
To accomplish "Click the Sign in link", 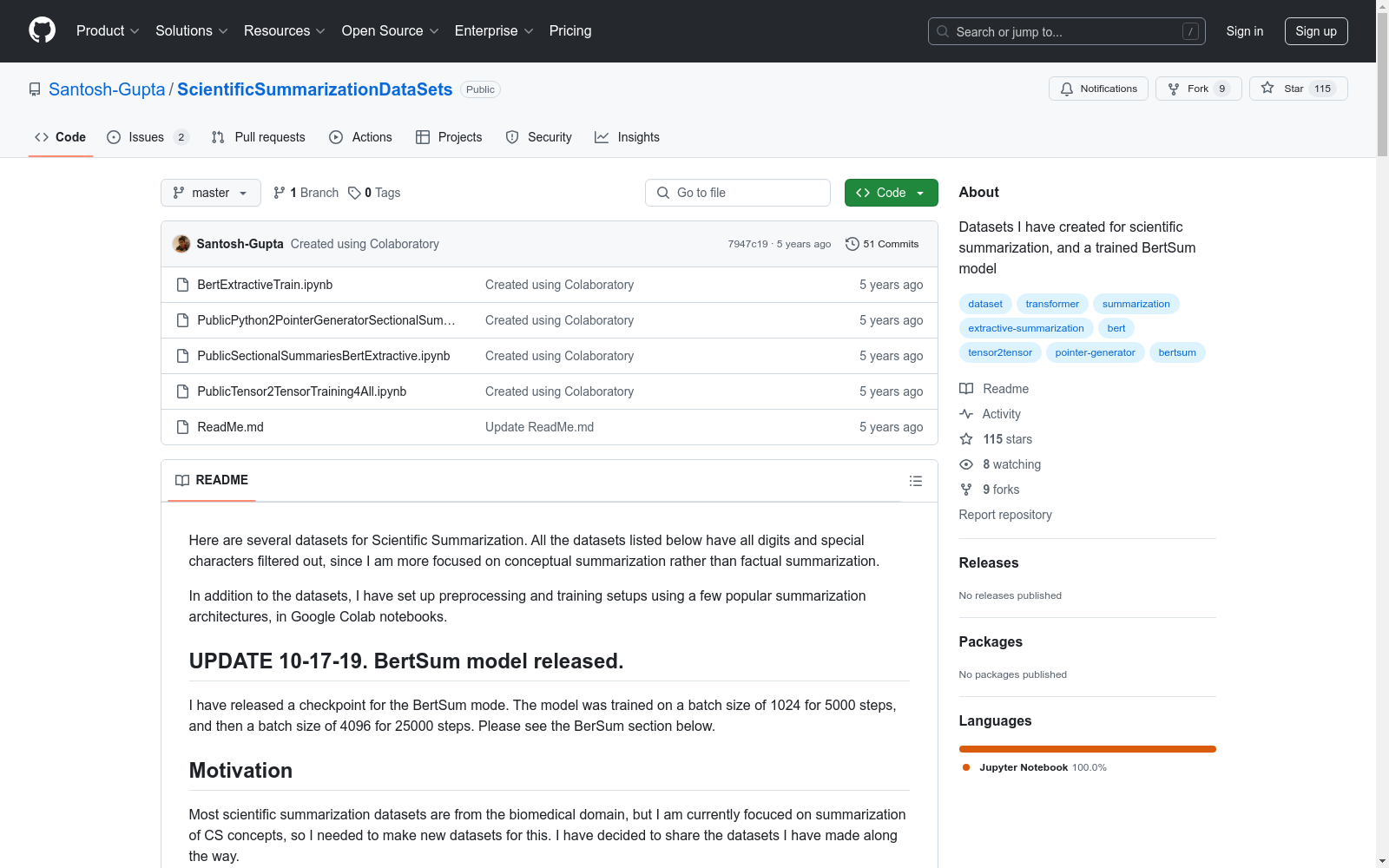I will pos(1245,31).
